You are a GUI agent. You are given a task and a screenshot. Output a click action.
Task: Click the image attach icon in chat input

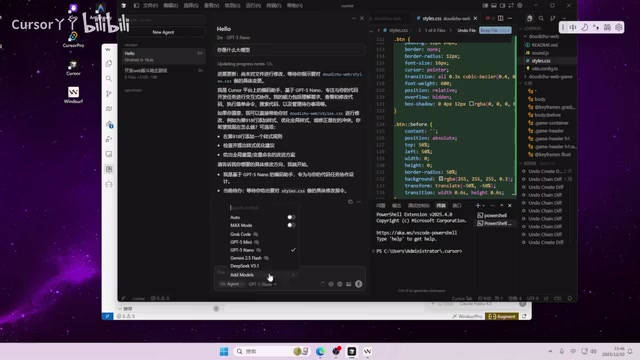point(349,284)
